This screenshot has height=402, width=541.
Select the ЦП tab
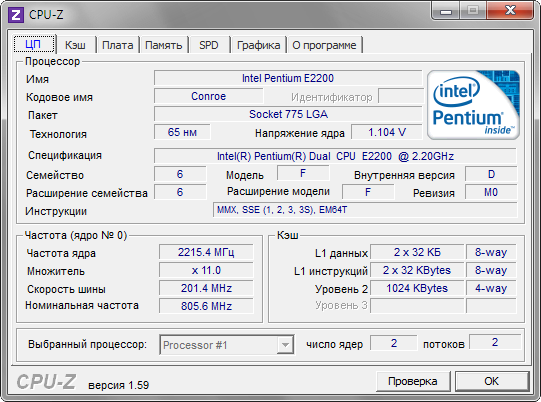[34, 44]
